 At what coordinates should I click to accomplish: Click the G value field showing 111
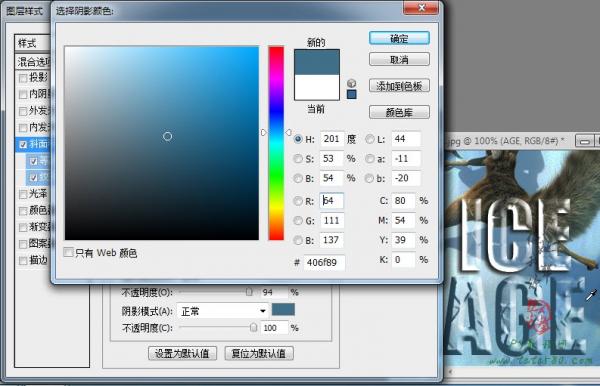(331, 220)
